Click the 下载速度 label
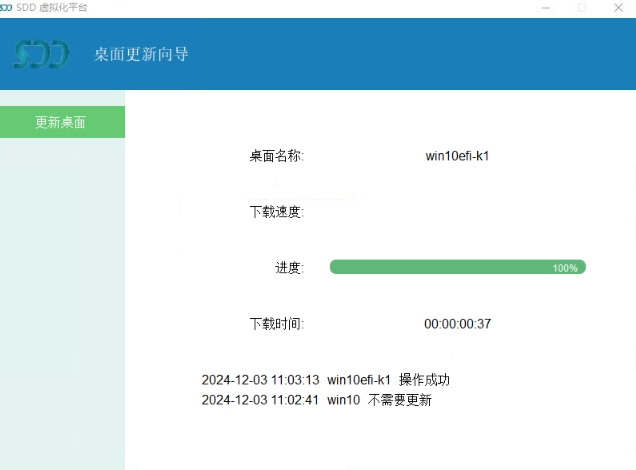 (276, 212)
